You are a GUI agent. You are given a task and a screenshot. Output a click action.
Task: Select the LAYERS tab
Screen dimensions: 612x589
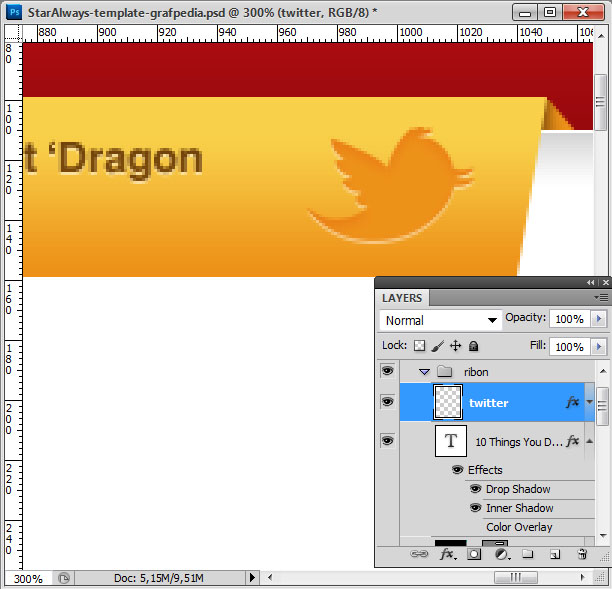pyautogui.click(x=402, y=298)
